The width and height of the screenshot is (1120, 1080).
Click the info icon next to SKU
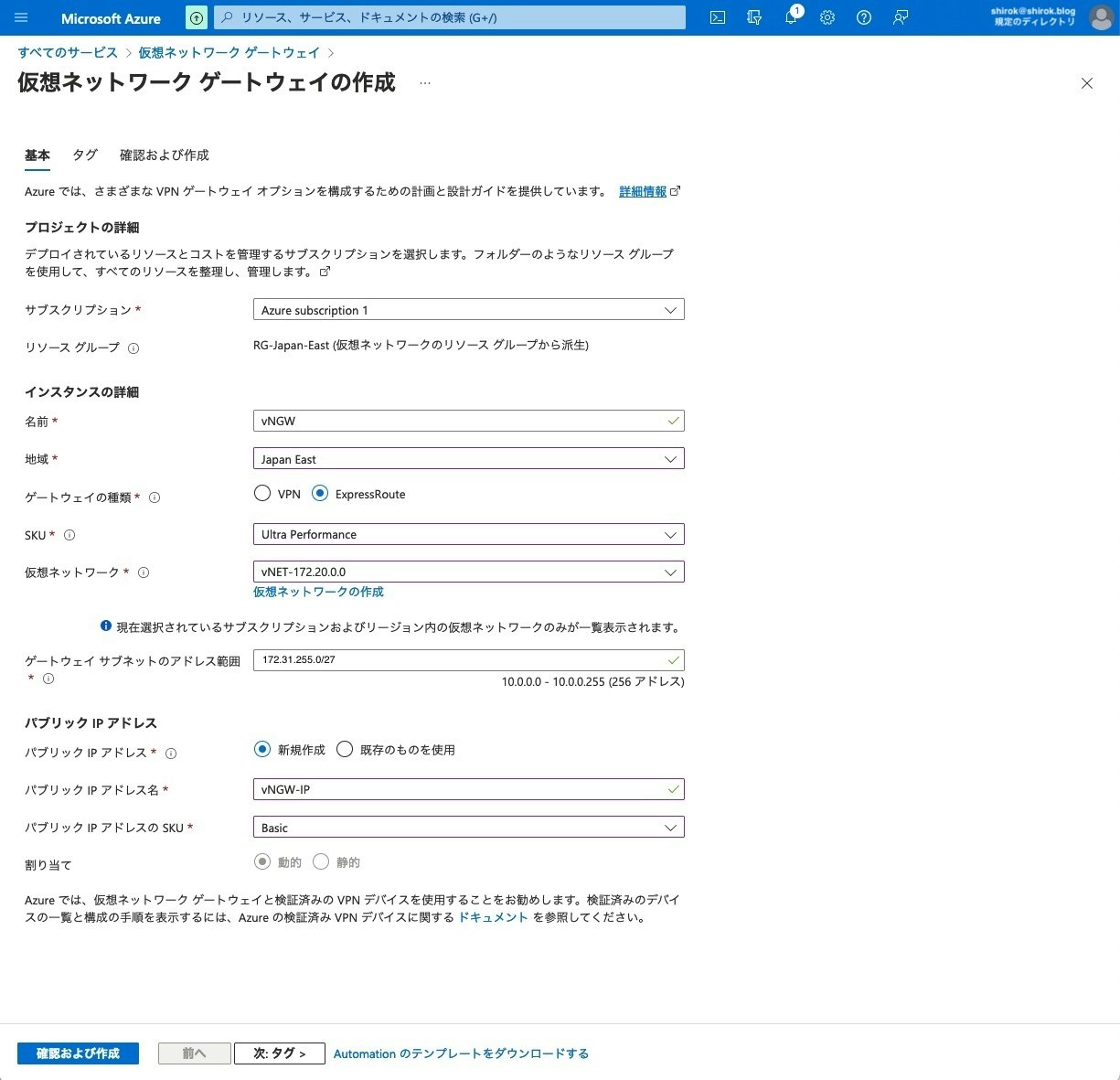pos(69,535)
